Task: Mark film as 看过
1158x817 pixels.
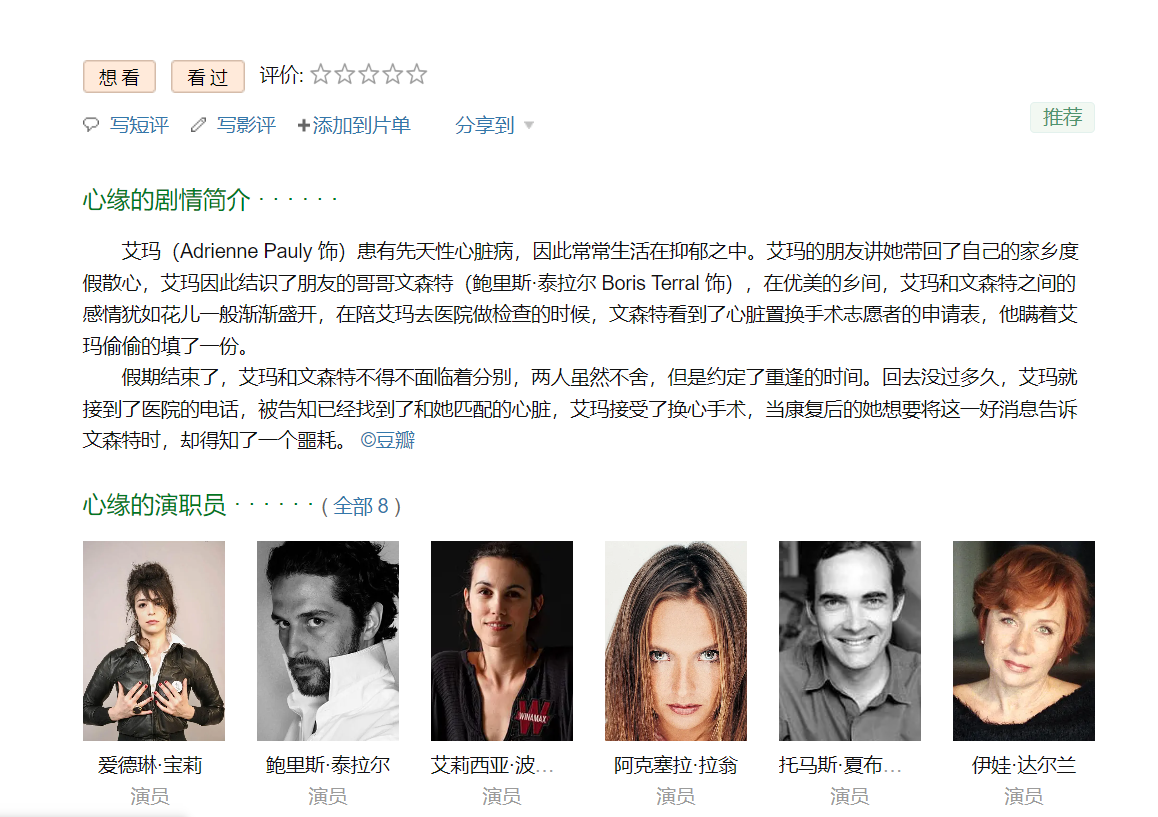Action: pyautogui.click(x=208, y=77)
